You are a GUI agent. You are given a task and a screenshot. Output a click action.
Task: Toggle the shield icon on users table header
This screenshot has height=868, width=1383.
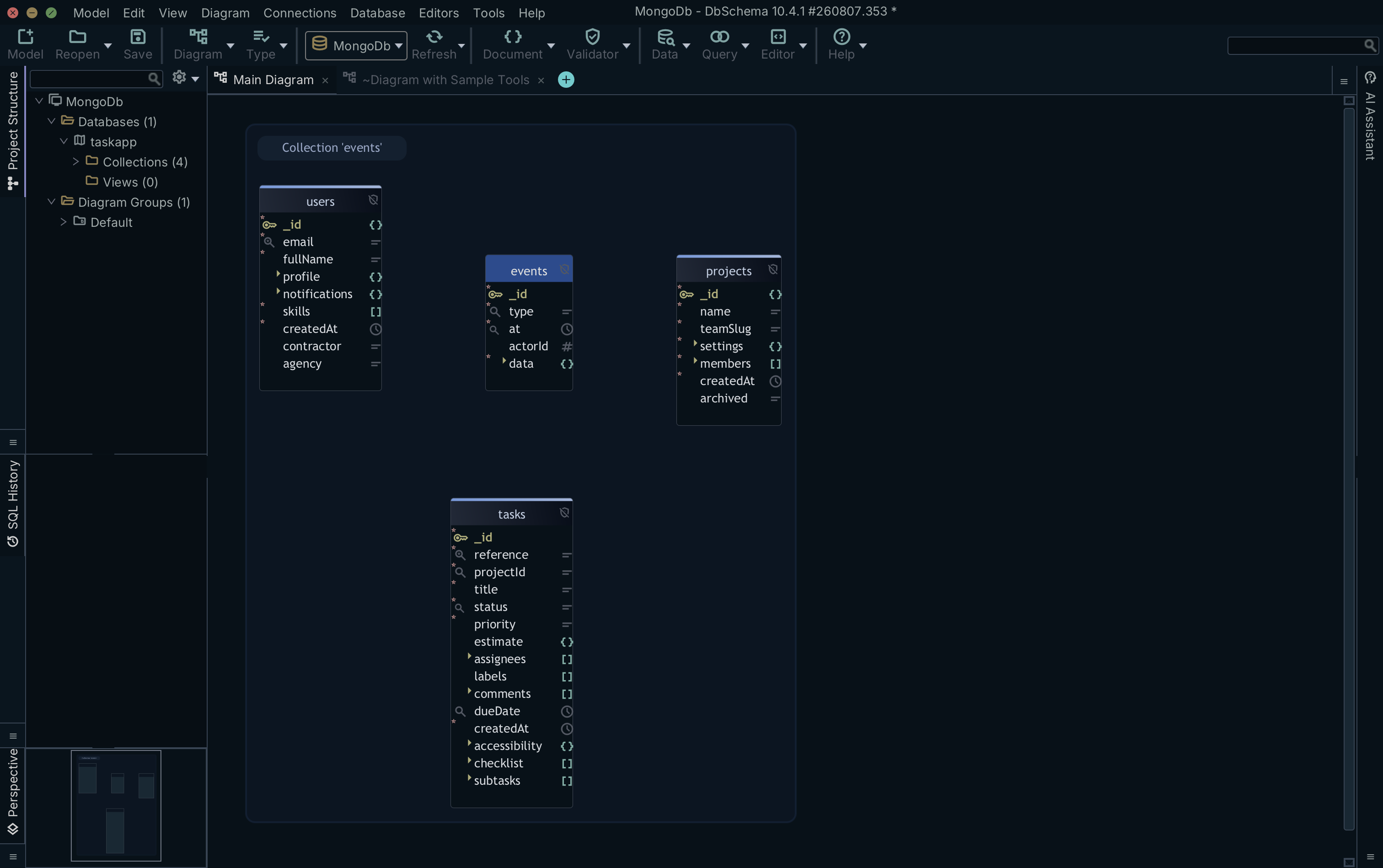coord(373,200)
